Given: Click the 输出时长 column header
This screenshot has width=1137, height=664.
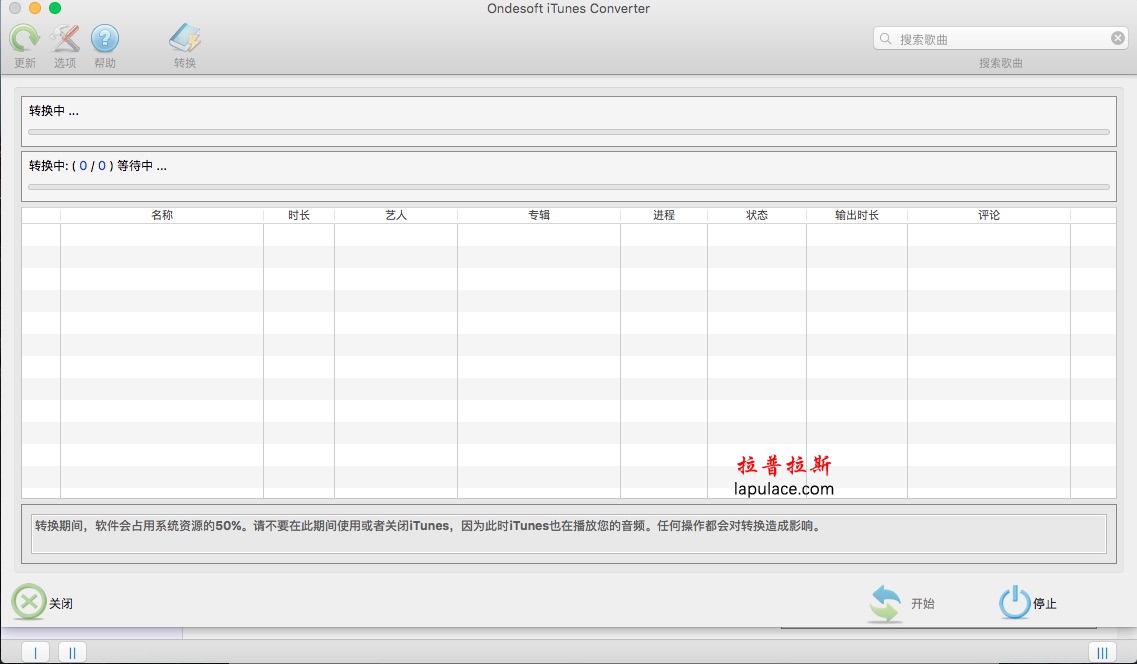Looking at the screenshot, I should [856, 215].
